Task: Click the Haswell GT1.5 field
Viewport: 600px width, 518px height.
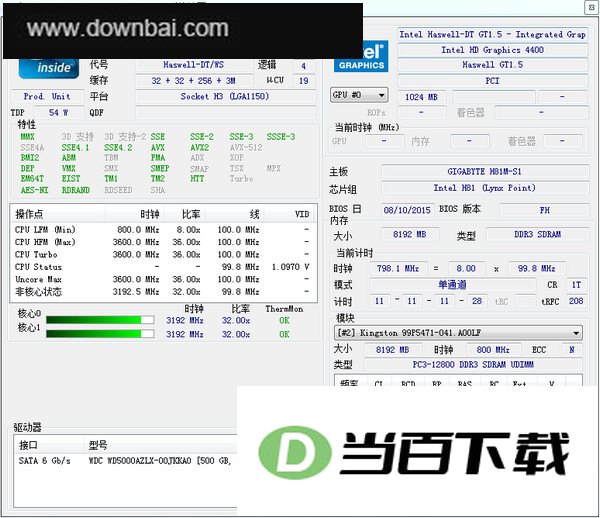Action: coord(492,65)
